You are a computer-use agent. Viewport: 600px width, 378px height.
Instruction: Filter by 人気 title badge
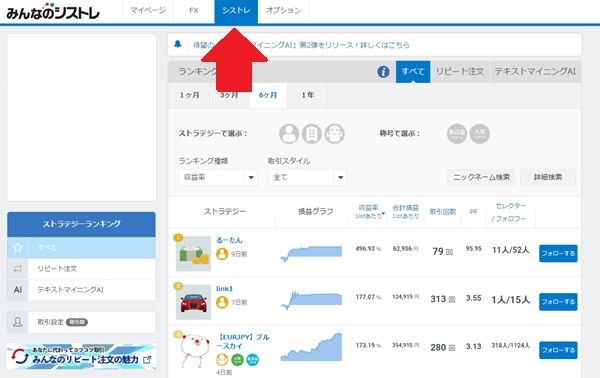pyautogui.click(x=480, y=134)
